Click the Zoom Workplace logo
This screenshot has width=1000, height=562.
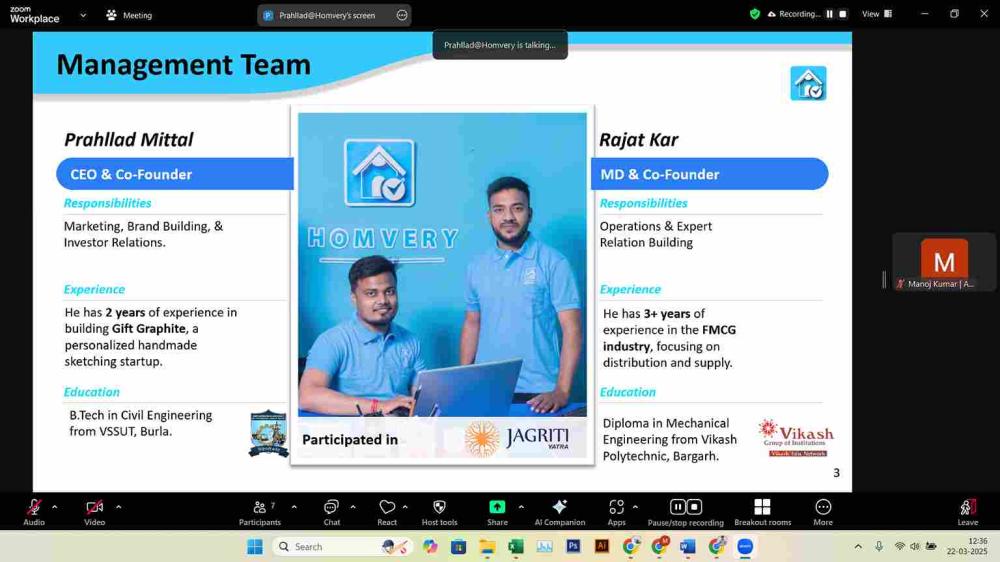[x=34, y=15]
